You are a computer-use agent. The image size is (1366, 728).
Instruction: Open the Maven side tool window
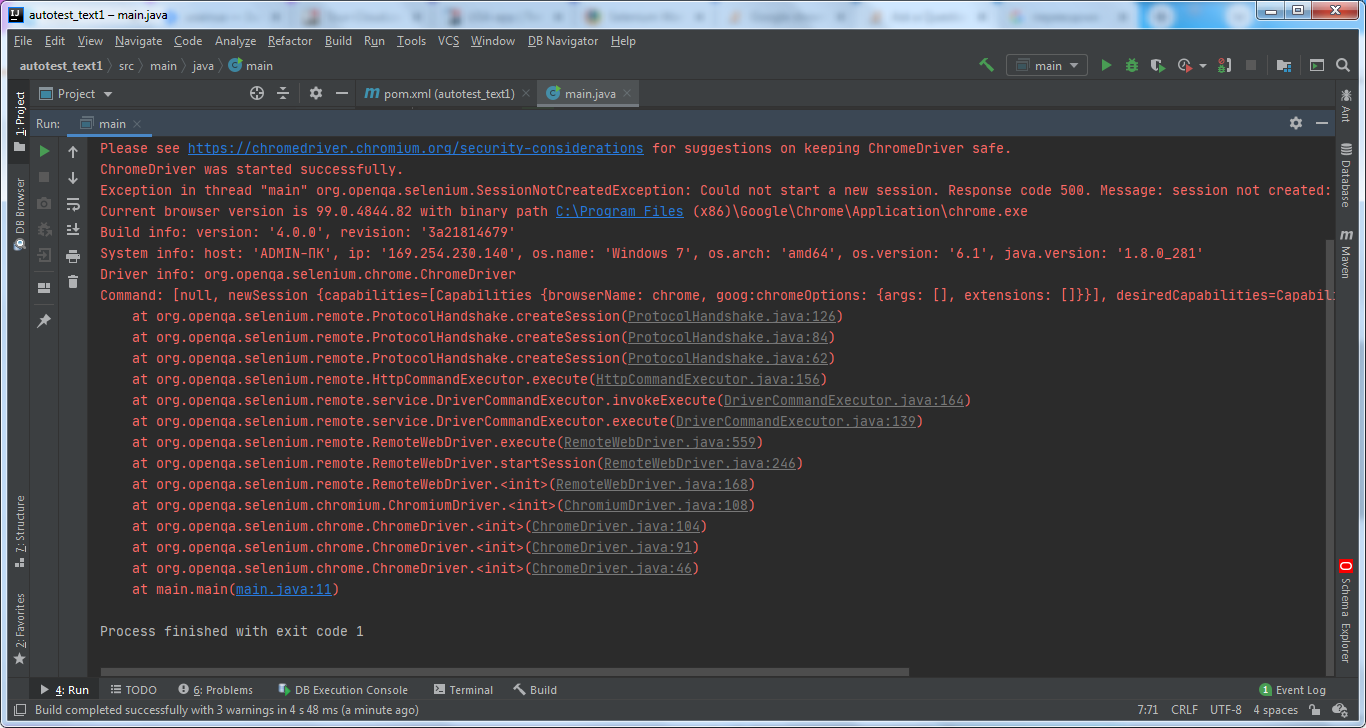(1346, 256)
